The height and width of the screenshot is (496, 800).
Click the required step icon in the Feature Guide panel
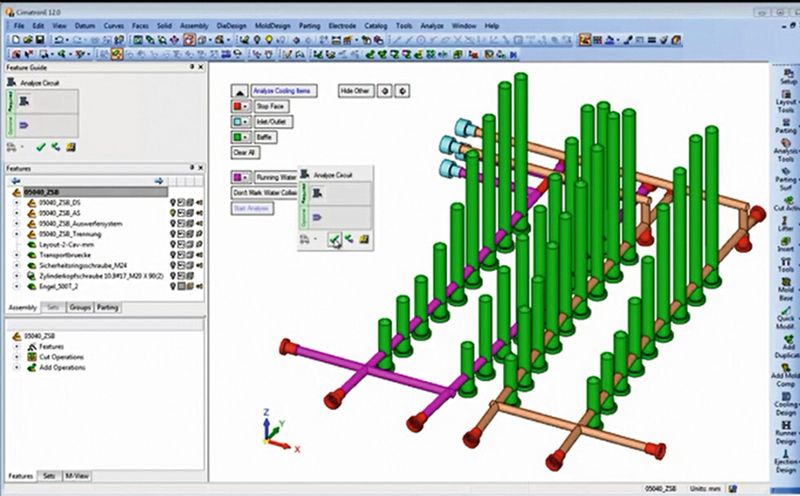(x=24, y=102)
